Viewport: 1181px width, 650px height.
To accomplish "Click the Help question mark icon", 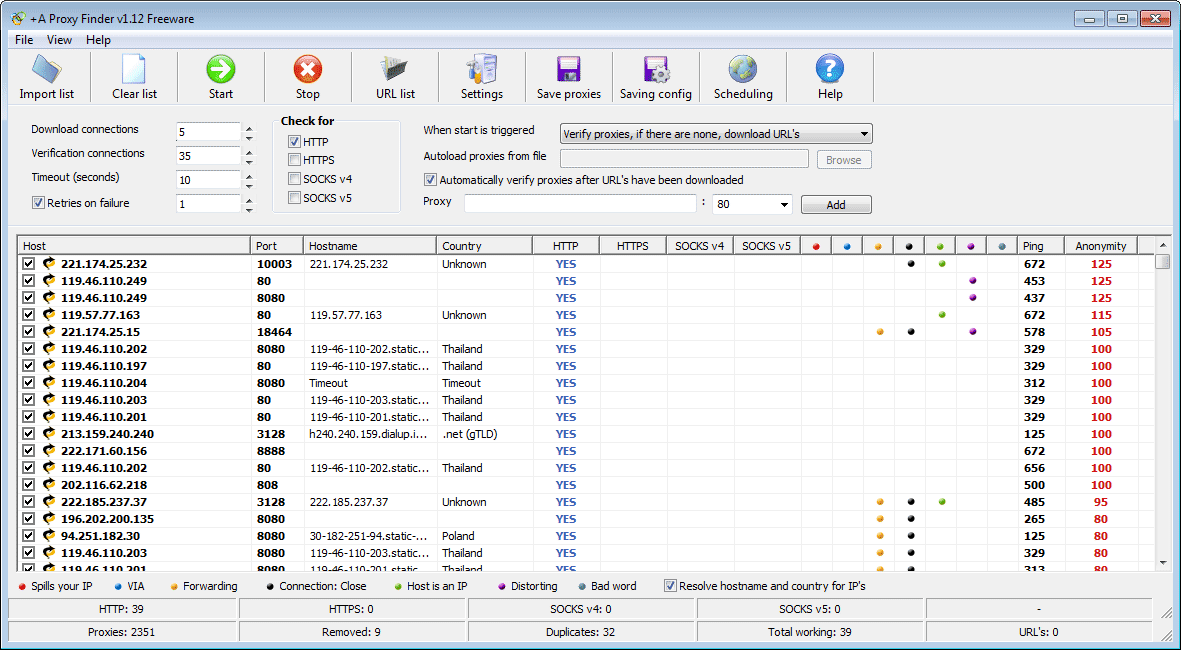I will click(x=830, y=70).
